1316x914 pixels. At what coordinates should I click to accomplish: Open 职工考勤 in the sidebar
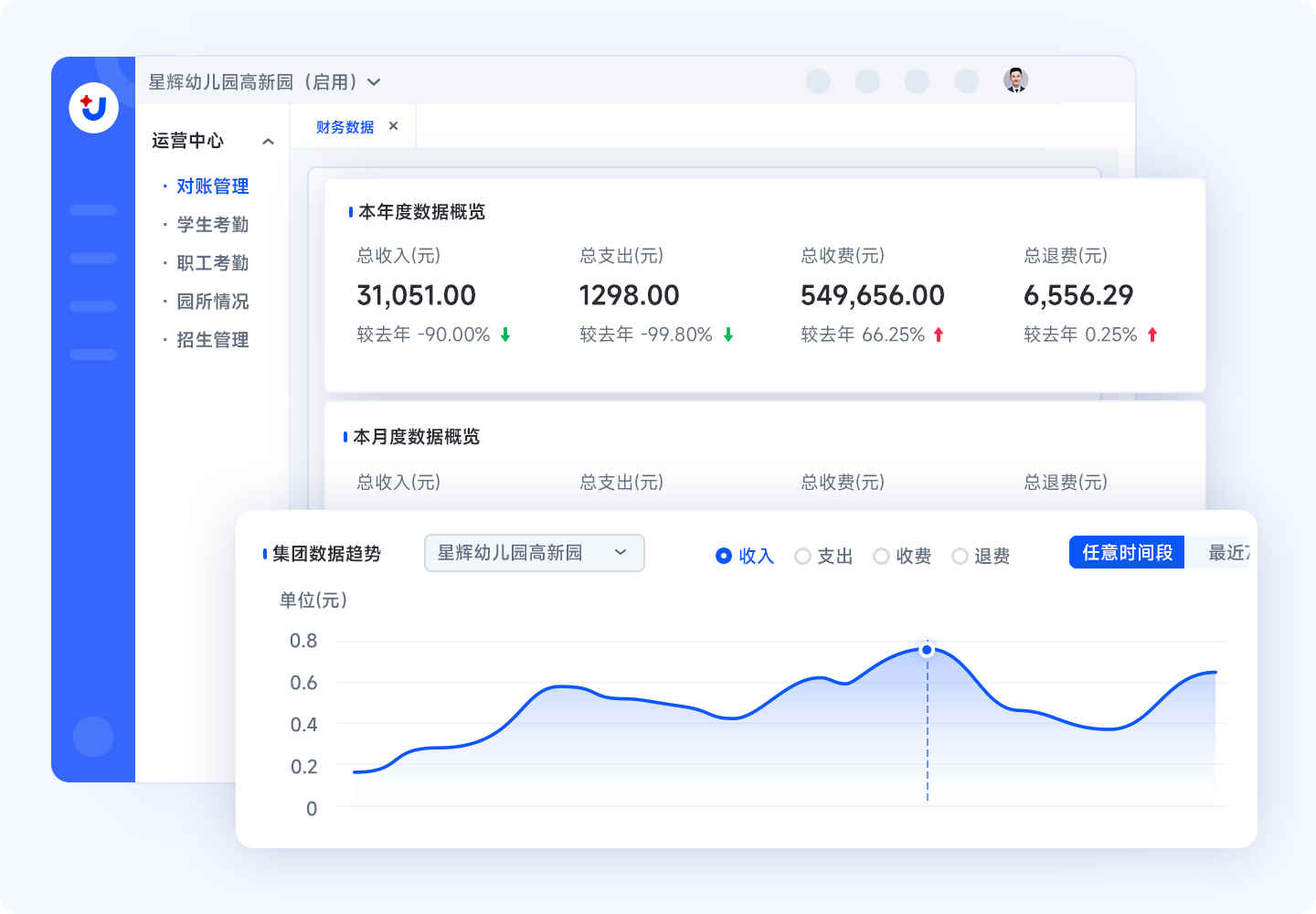point(212,263)
